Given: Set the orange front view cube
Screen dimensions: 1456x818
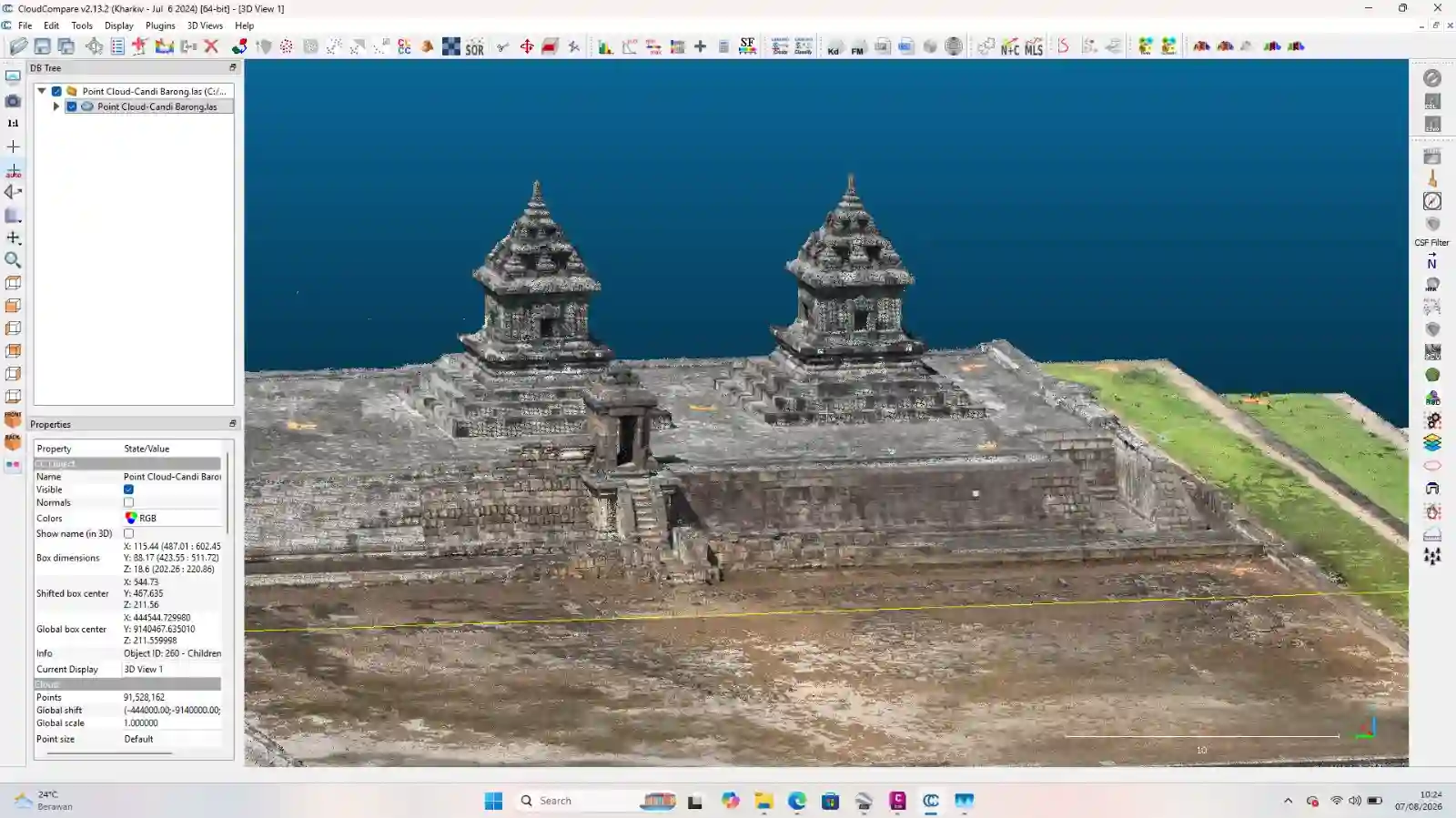Looking at the screenshot, I should (x=13, y=419).
